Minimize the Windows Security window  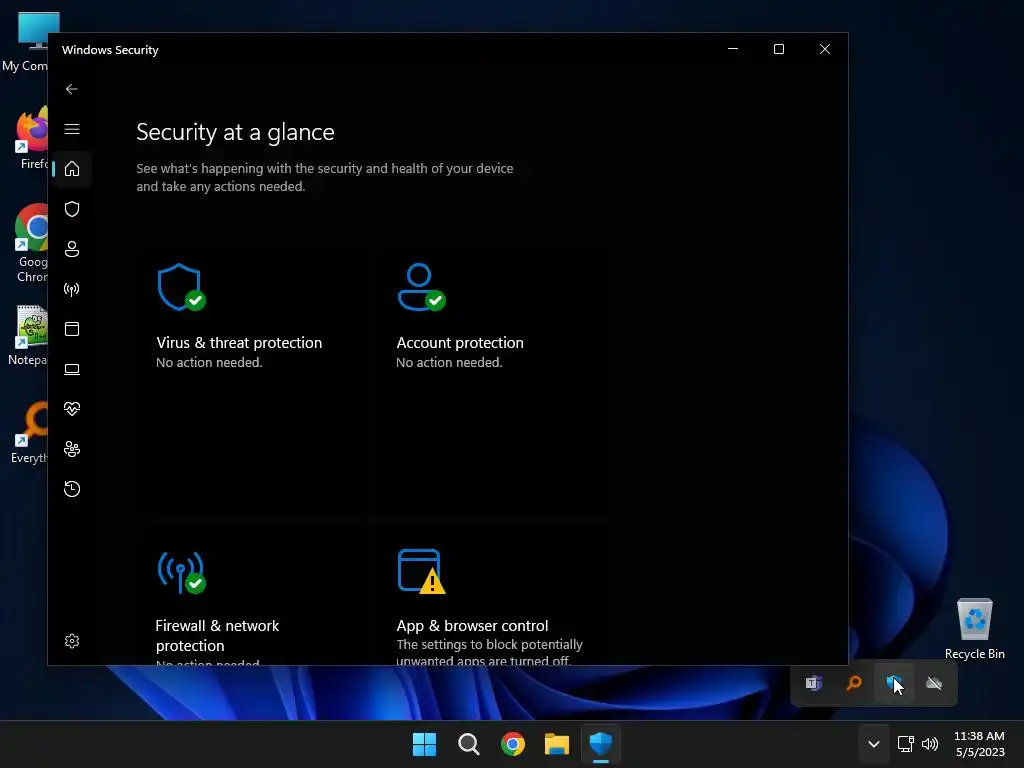(733, 49)
